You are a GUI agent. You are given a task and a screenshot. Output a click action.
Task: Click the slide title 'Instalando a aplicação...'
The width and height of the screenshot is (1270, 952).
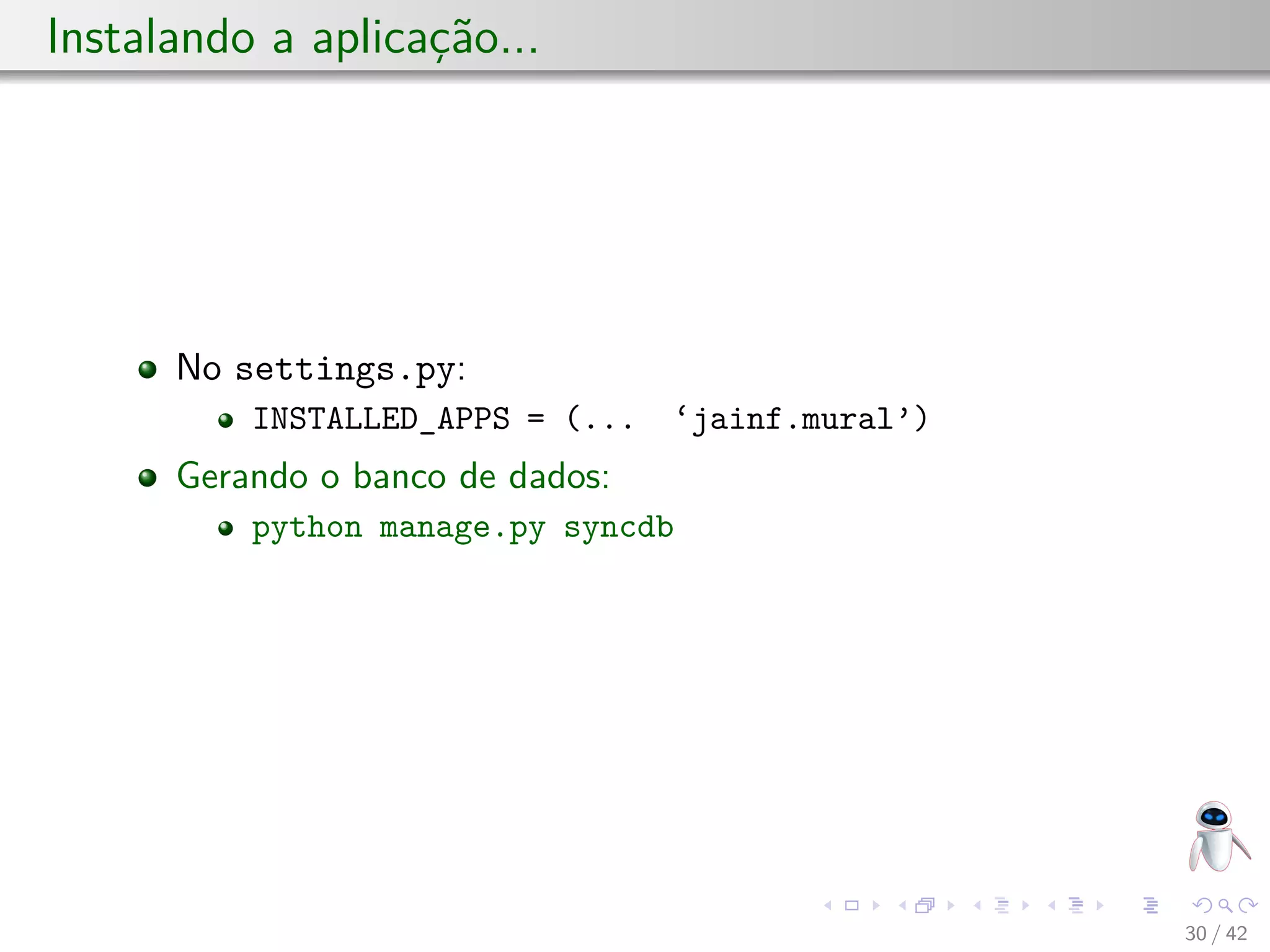(293, 38)
